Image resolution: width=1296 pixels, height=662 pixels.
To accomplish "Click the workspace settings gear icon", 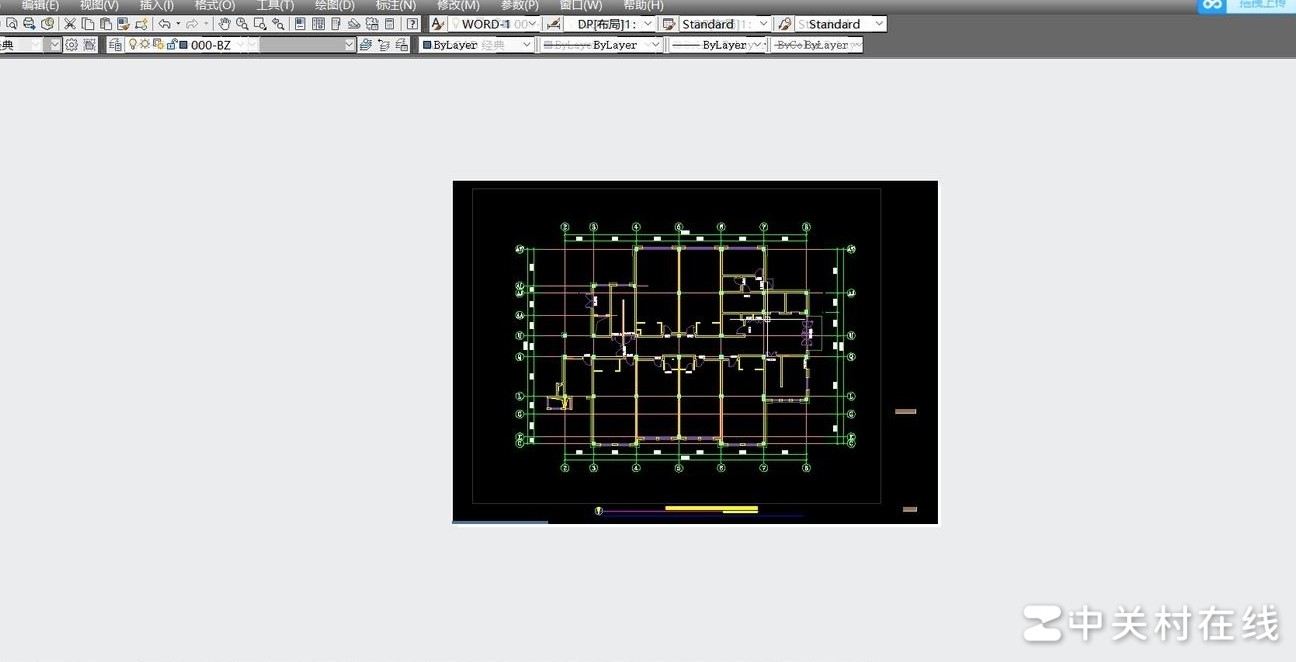I will (72, 45).
